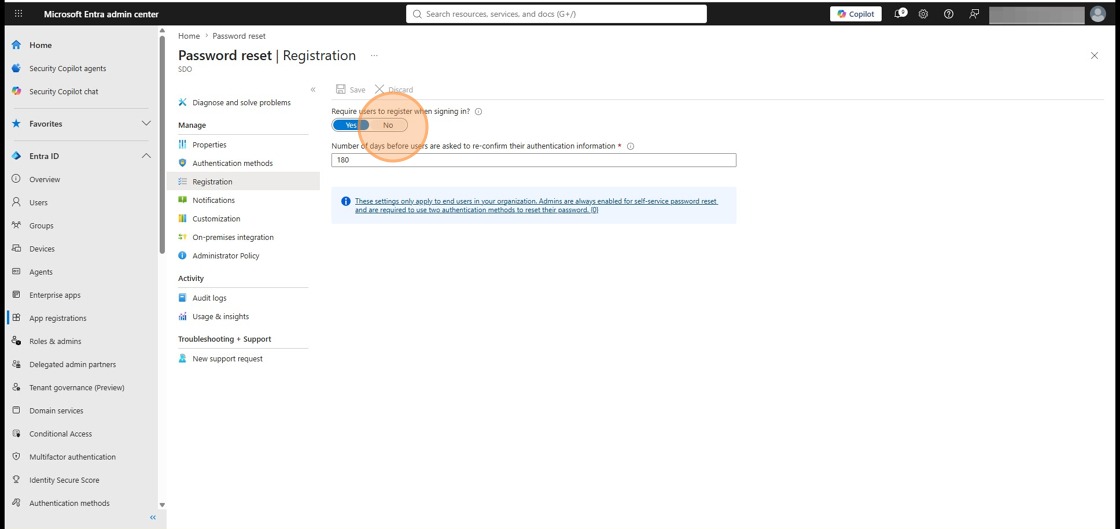1120x529 pixels.
Task: Focus the search resources input box
Action: pyautogui.click(x=556, y=14)
